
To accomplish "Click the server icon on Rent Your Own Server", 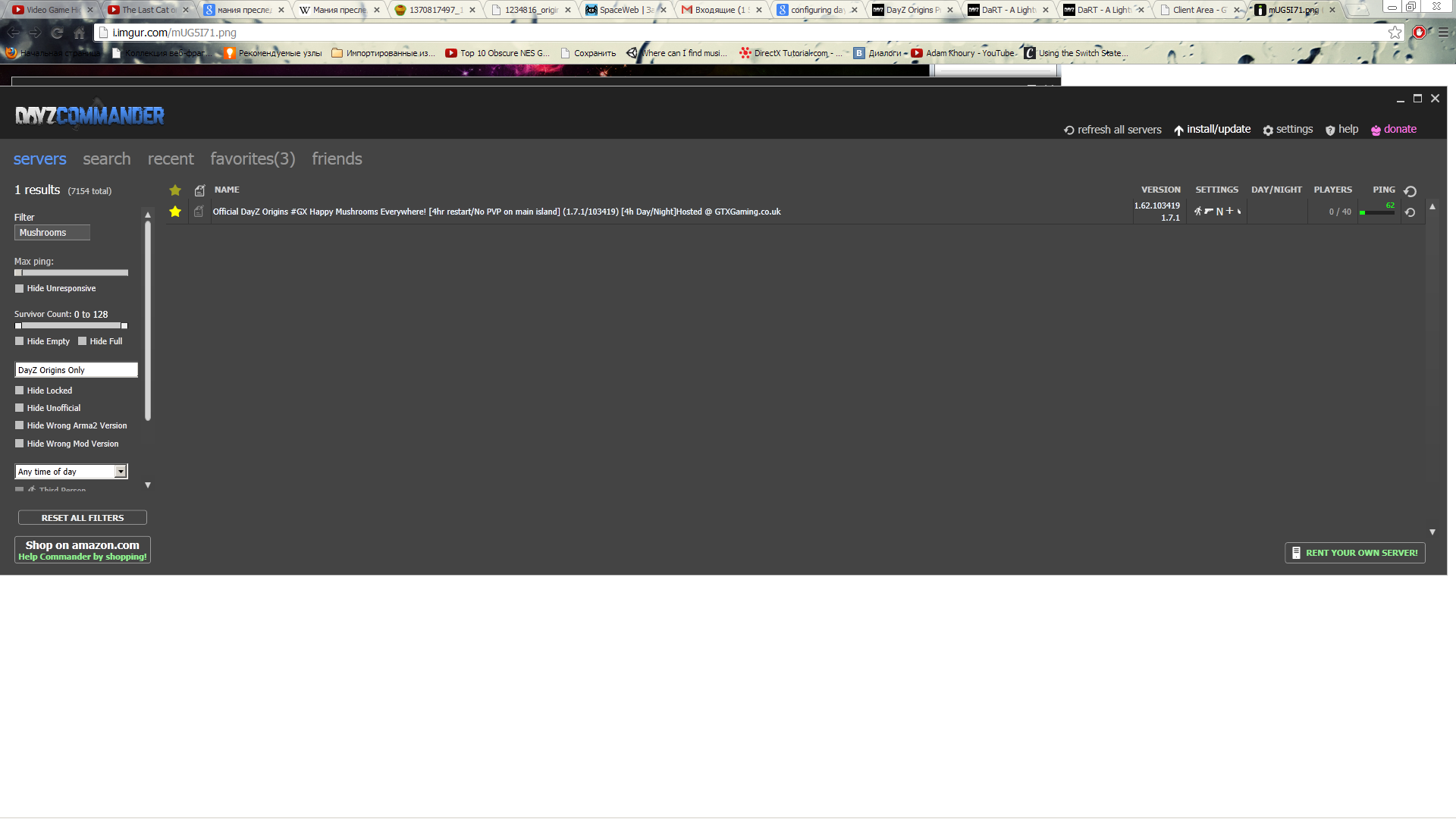I will (x=1296, y=553).
